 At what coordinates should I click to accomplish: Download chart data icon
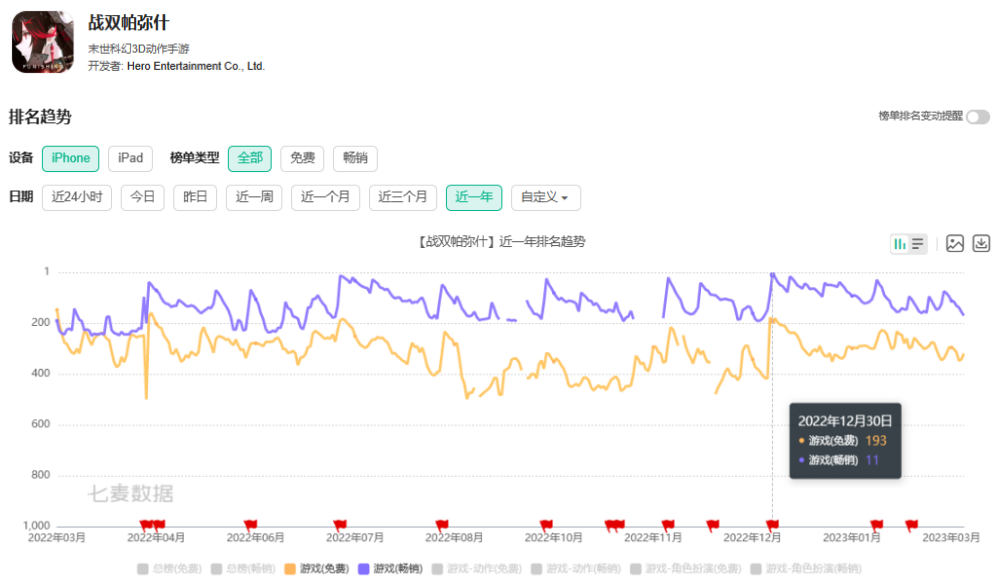click(981, 244)
